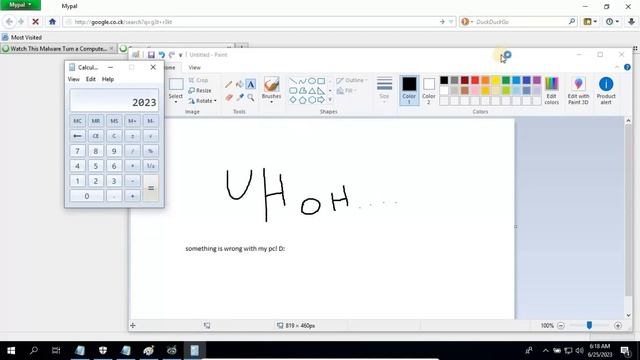Click the browser Stop loading X icon
The width and height of the screenshot is (640, 360).
tap(36, 22)
